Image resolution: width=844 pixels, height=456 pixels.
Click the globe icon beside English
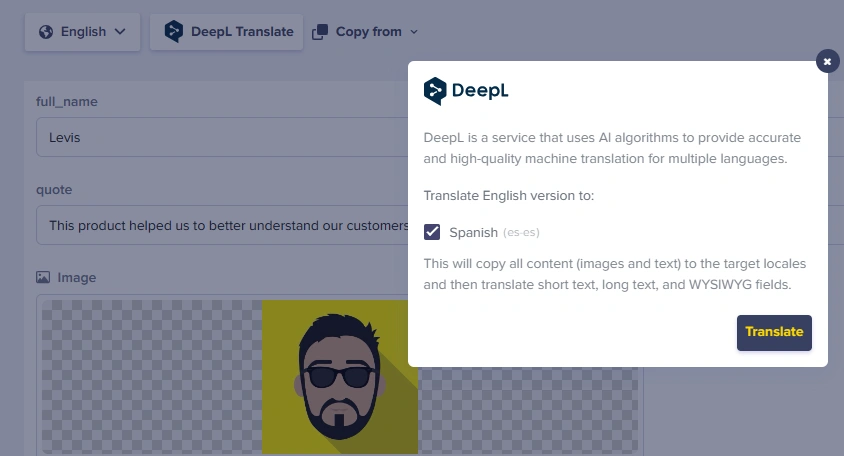(x=46, y=32)
